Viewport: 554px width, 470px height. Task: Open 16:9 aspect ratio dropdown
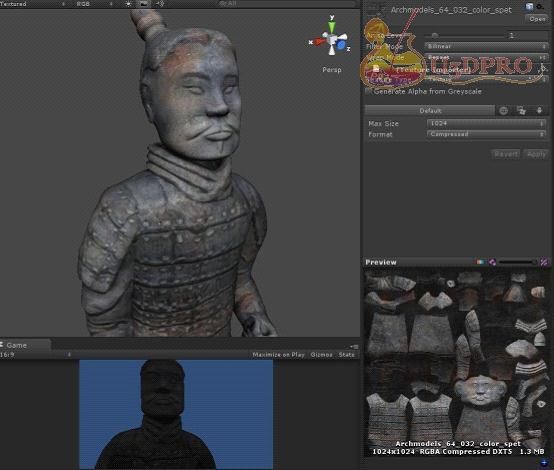[35, 354]
